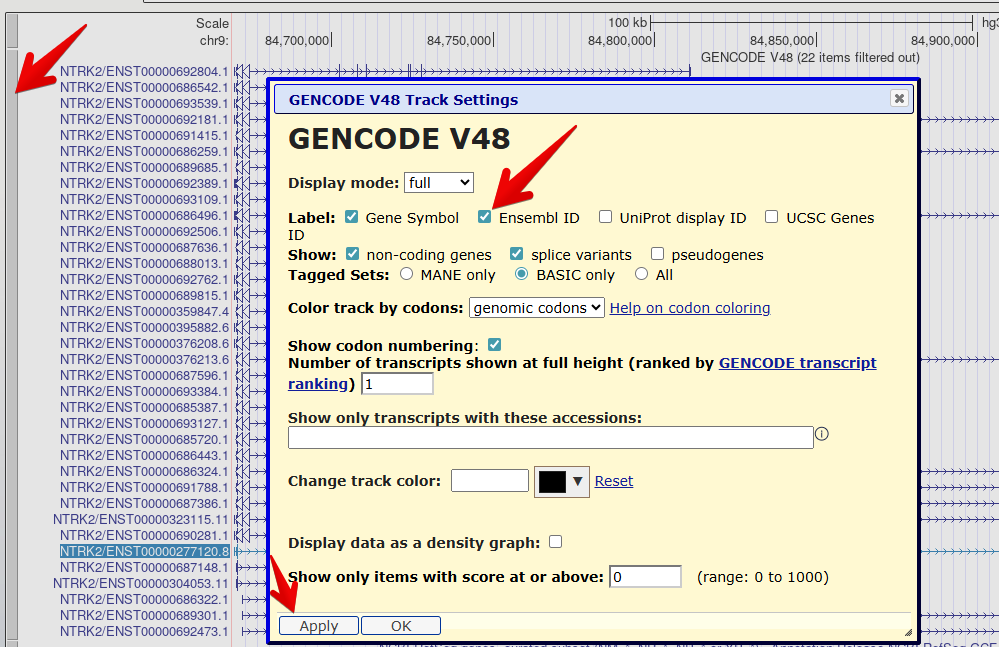Click the accessions filter text field
Viewport: 999px width, 647px height.
tap(550, 438)
